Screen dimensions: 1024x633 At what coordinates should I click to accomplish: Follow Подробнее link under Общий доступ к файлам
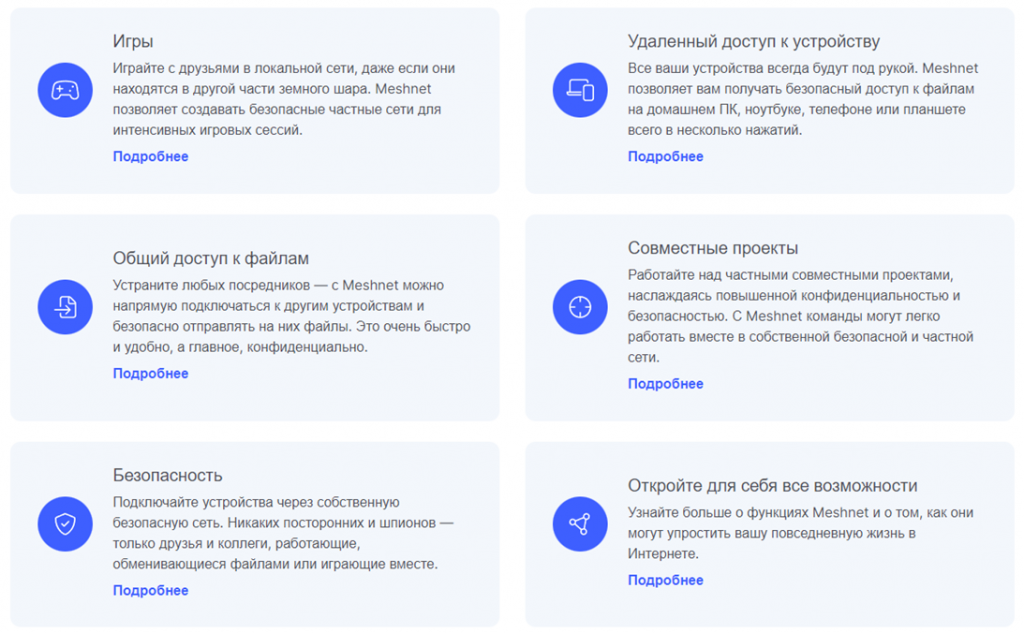150,374
